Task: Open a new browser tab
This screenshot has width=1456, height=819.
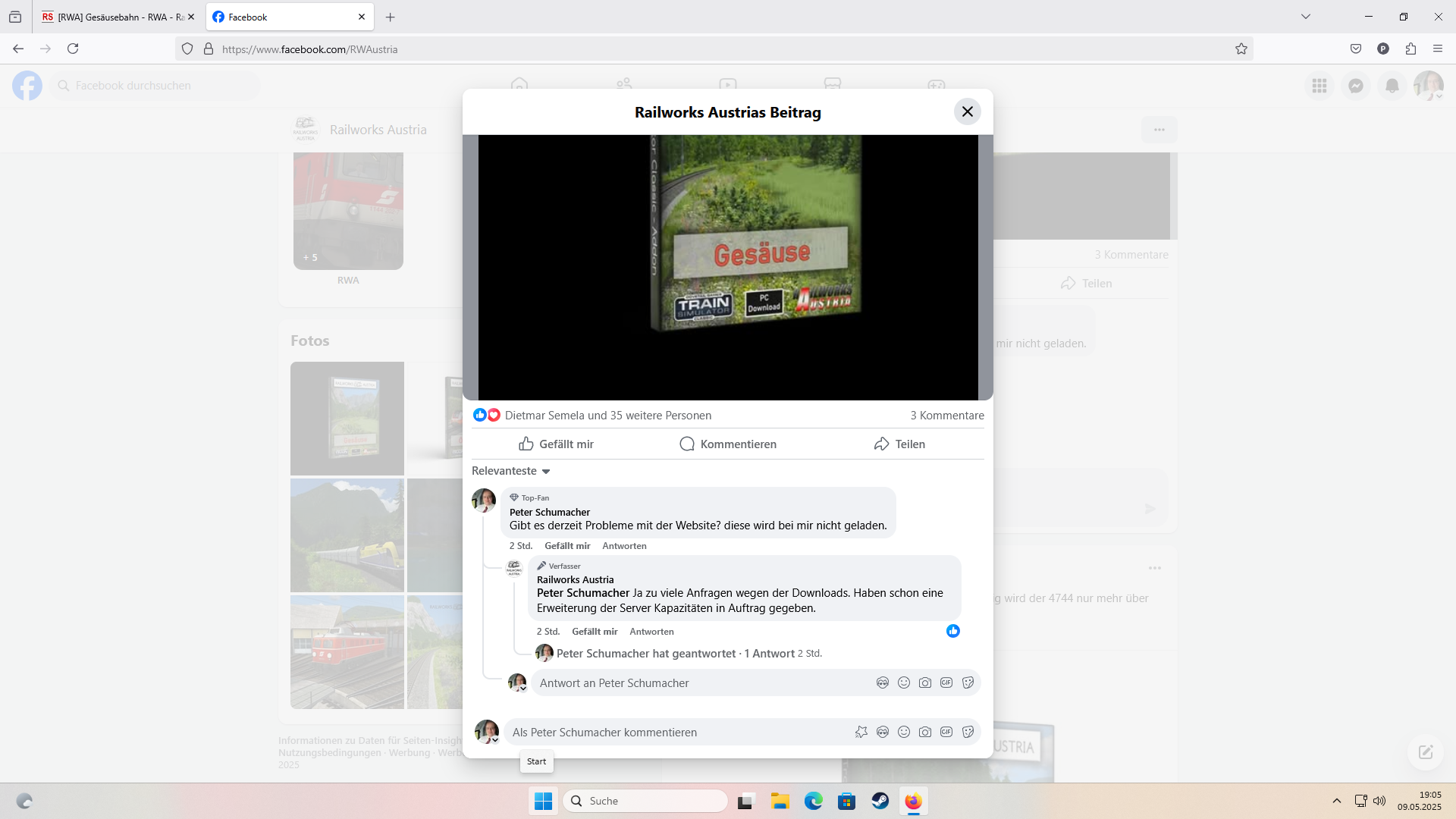Action: pyautogui.click(x=390, y=17)
